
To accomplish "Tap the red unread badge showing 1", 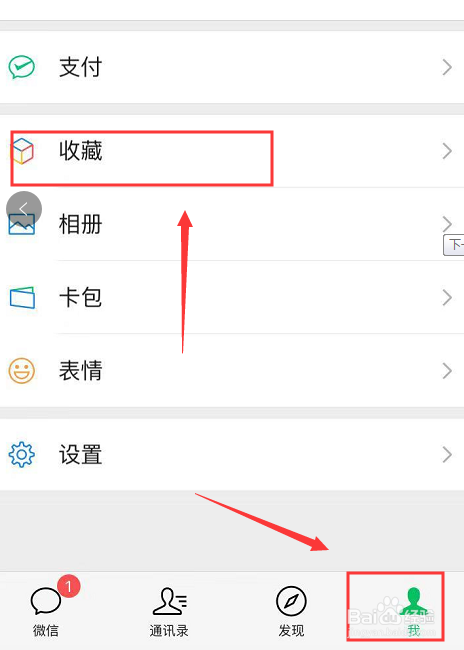I will 68,586.
